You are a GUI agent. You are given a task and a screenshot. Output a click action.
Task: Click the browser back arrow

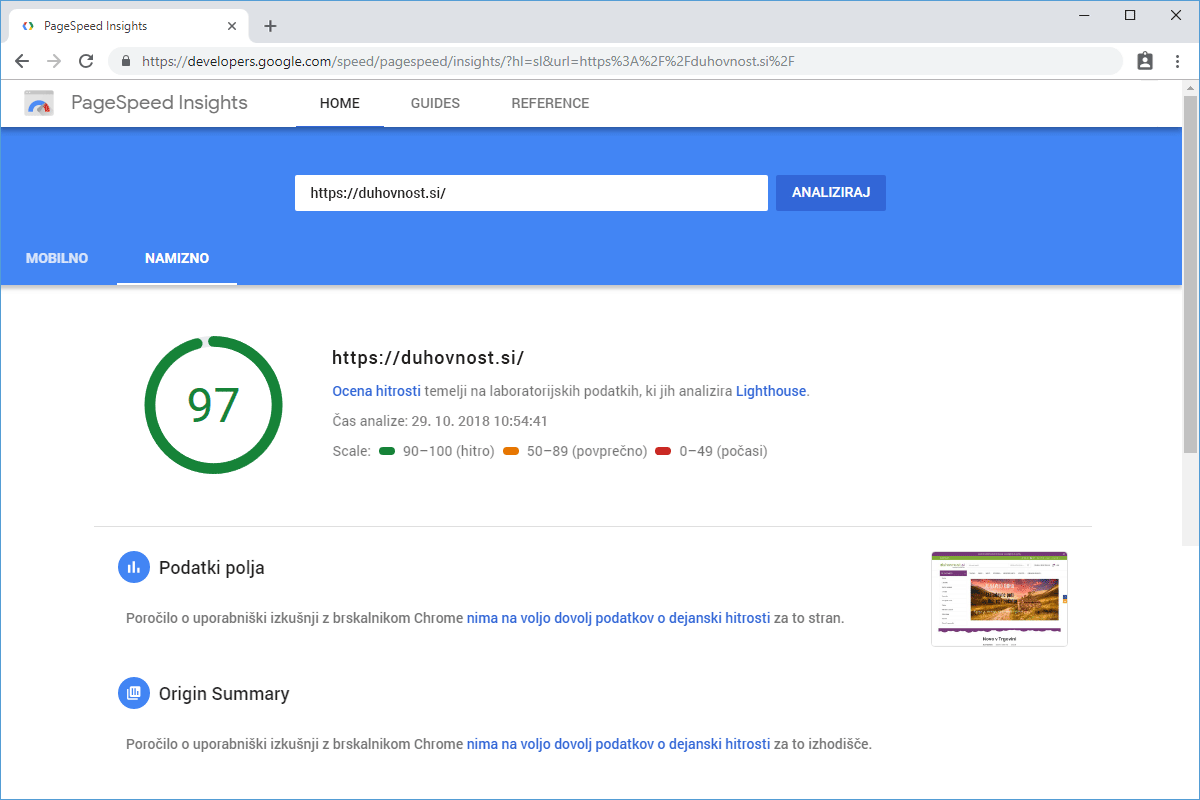[22, 61]
